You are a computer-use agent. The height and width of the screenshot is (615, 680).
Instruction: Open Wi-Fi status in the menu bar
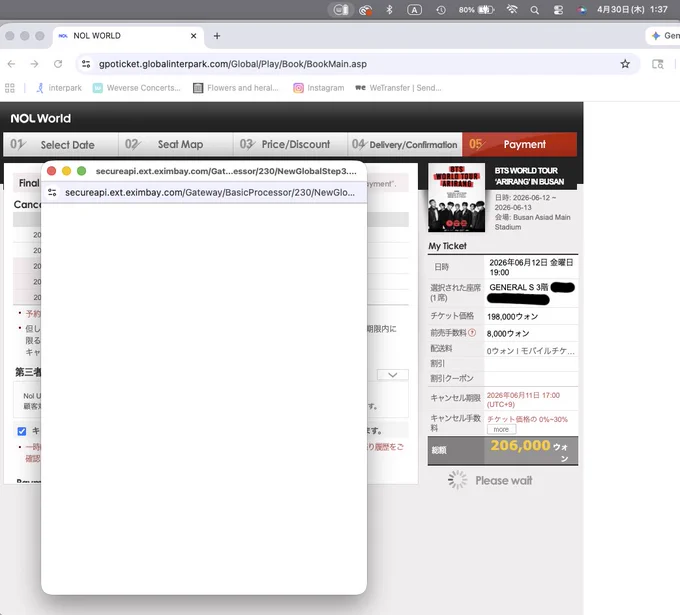click(x=512, y=10)
